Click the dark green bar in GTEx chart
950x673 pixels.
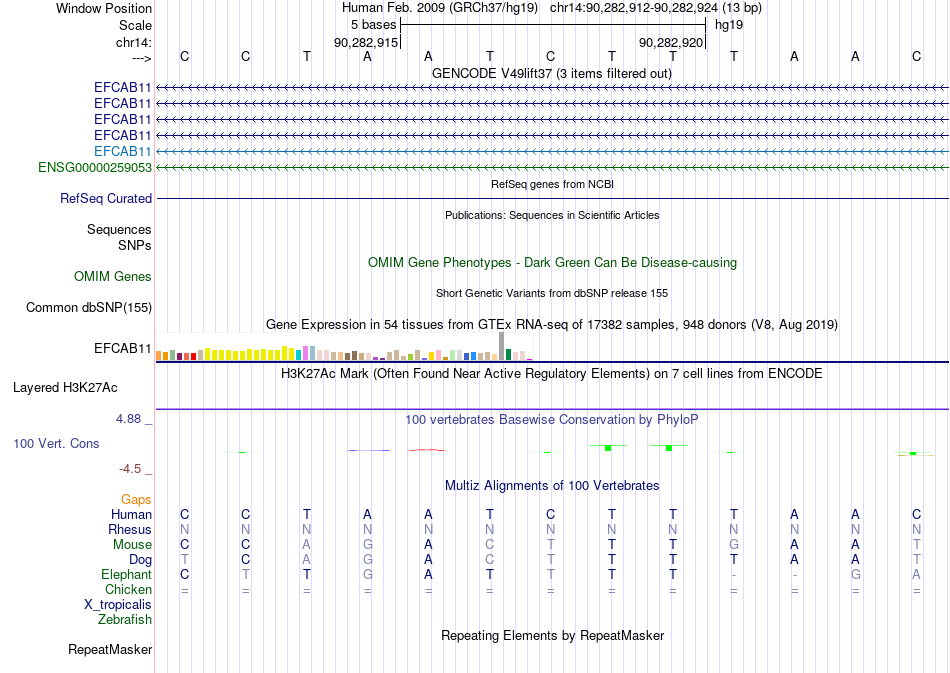coord(508,354)
